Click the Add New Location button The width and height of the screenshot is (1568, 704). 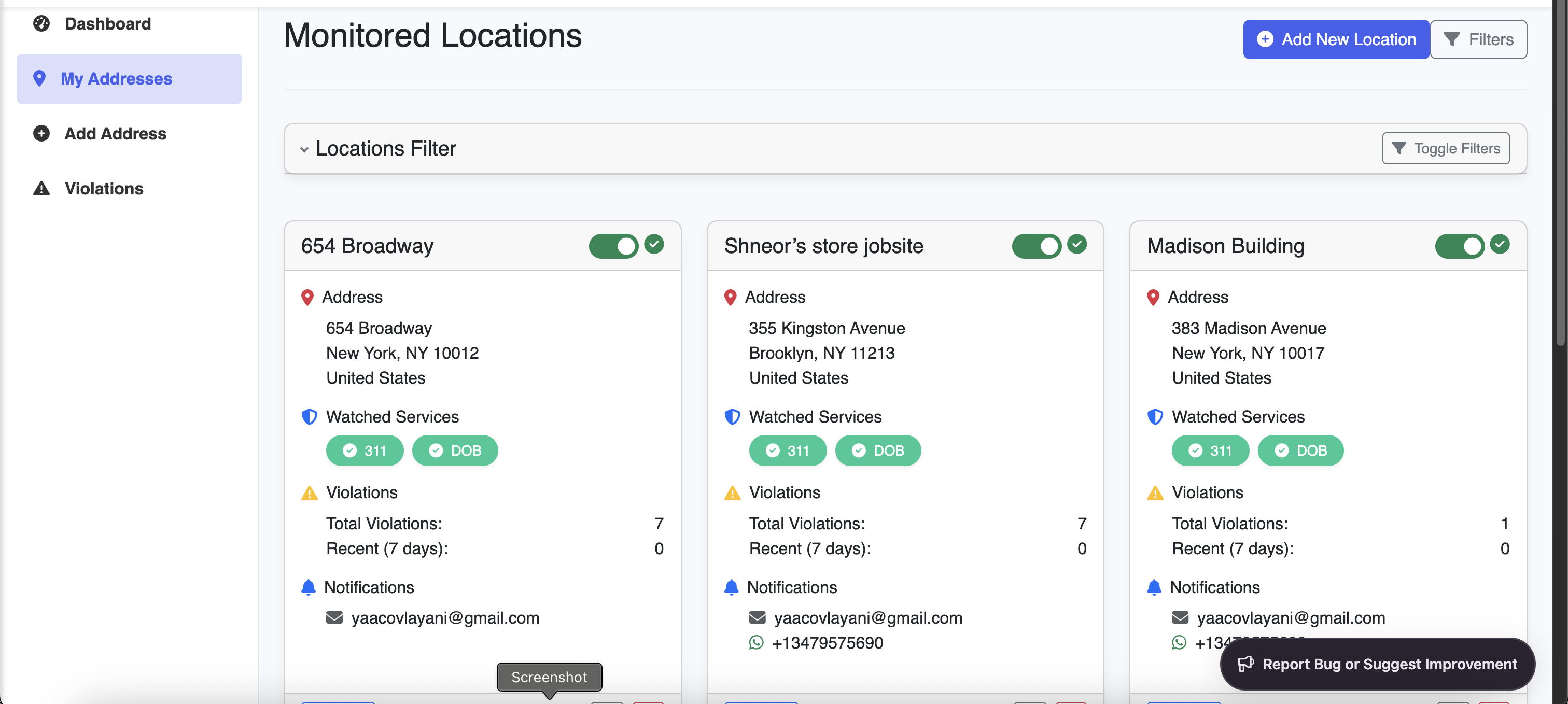[1336, 39]
